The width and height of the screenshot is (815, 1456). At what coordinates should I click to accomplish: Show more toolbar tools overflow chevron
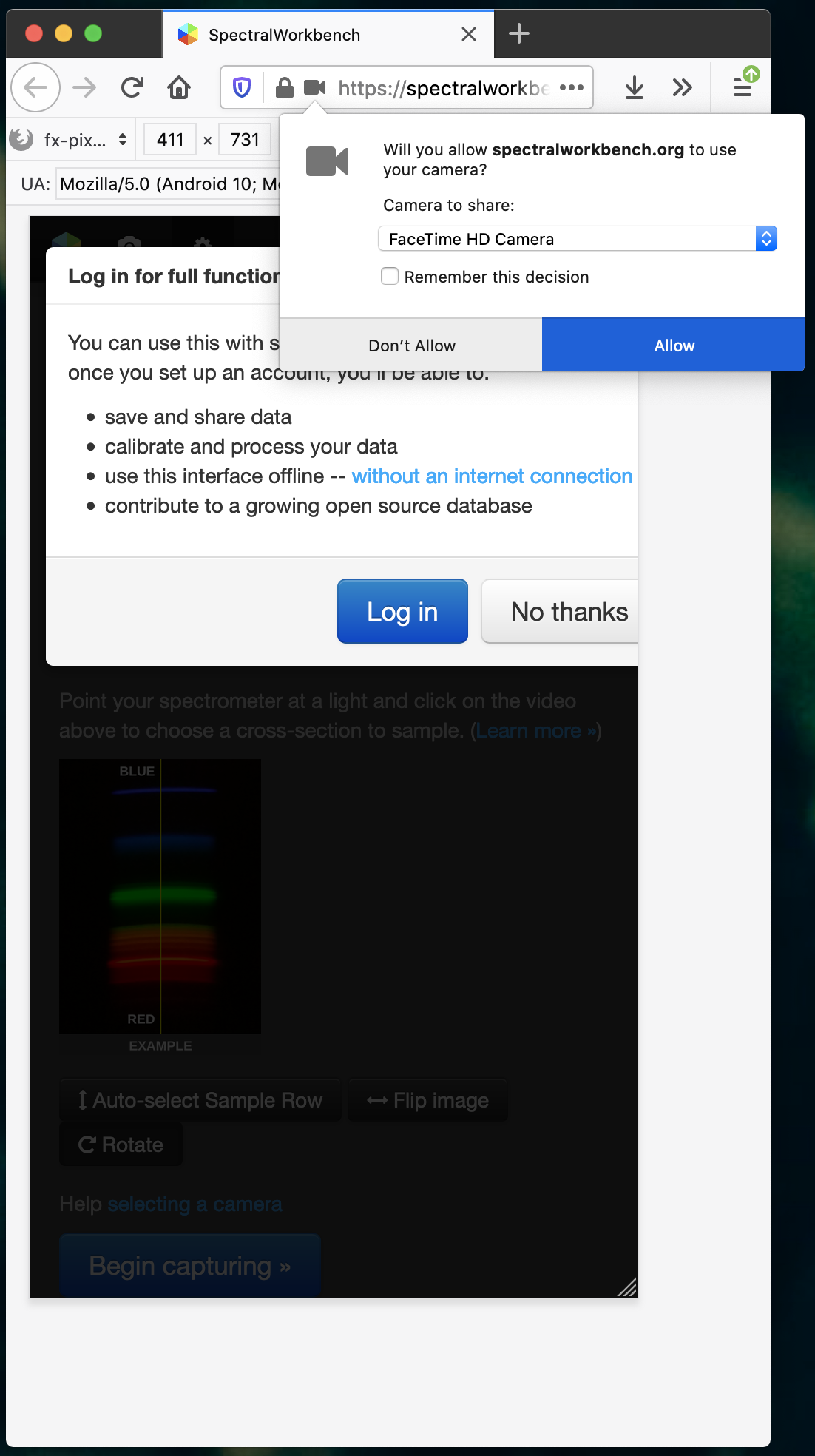tap(683, 87)
